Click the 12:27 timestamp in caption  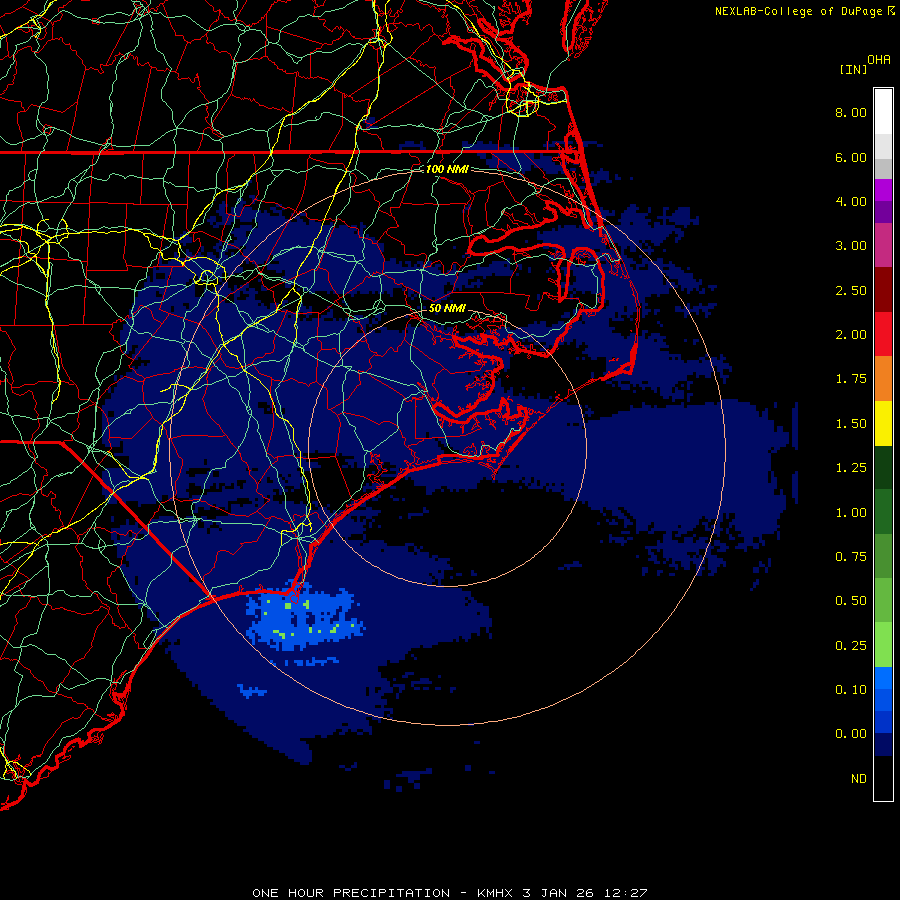pos(626,893)
